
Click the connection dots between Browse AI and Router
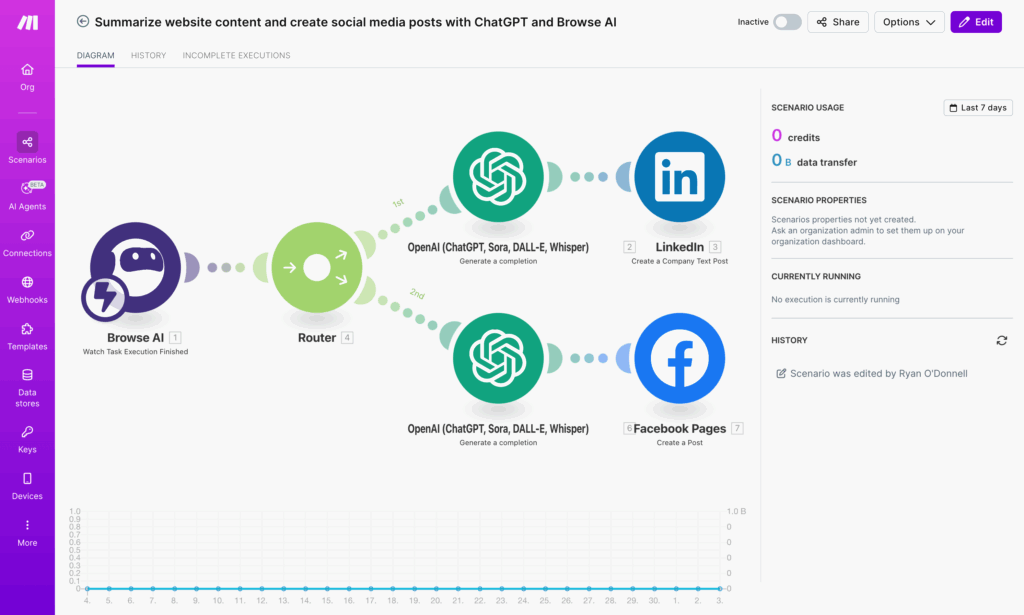coord(226,268)
